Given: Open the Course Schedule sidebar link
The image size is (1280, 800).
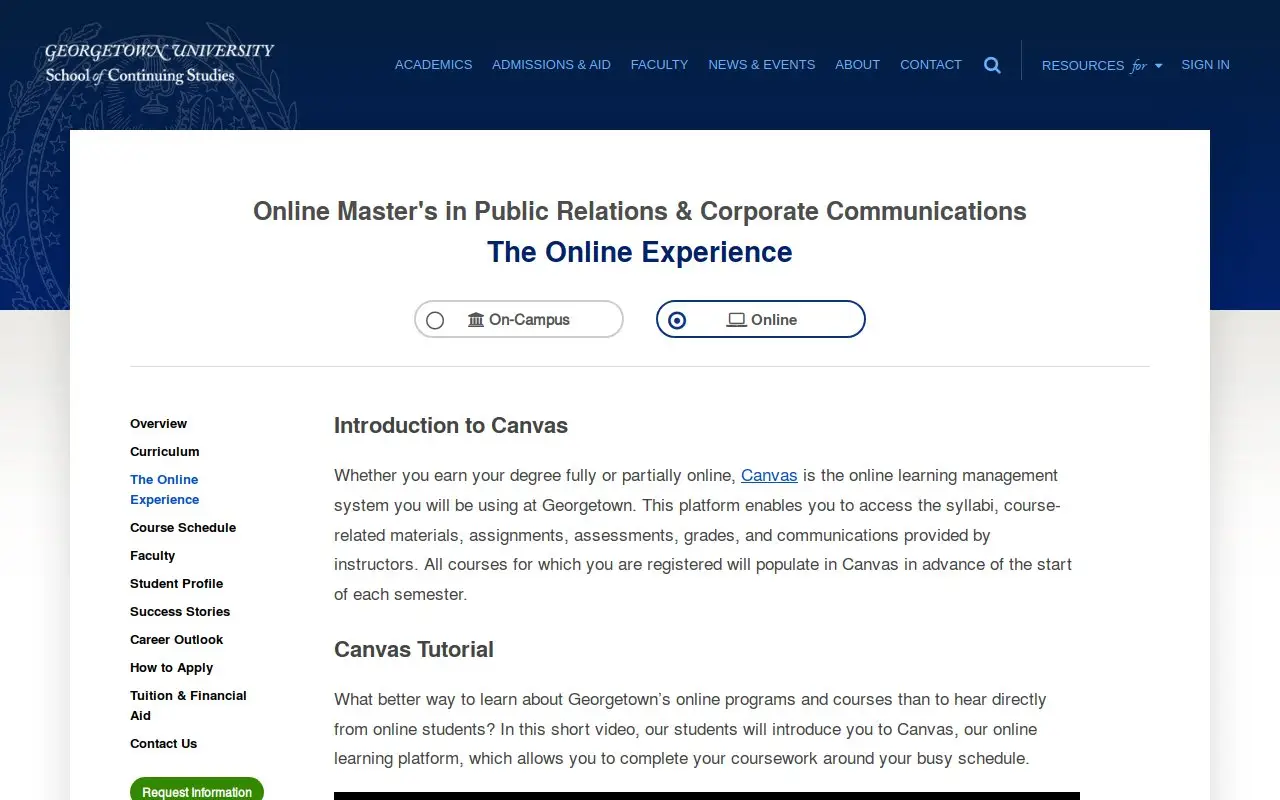Looking at the screenshot, I should click(x=183, y=528).
